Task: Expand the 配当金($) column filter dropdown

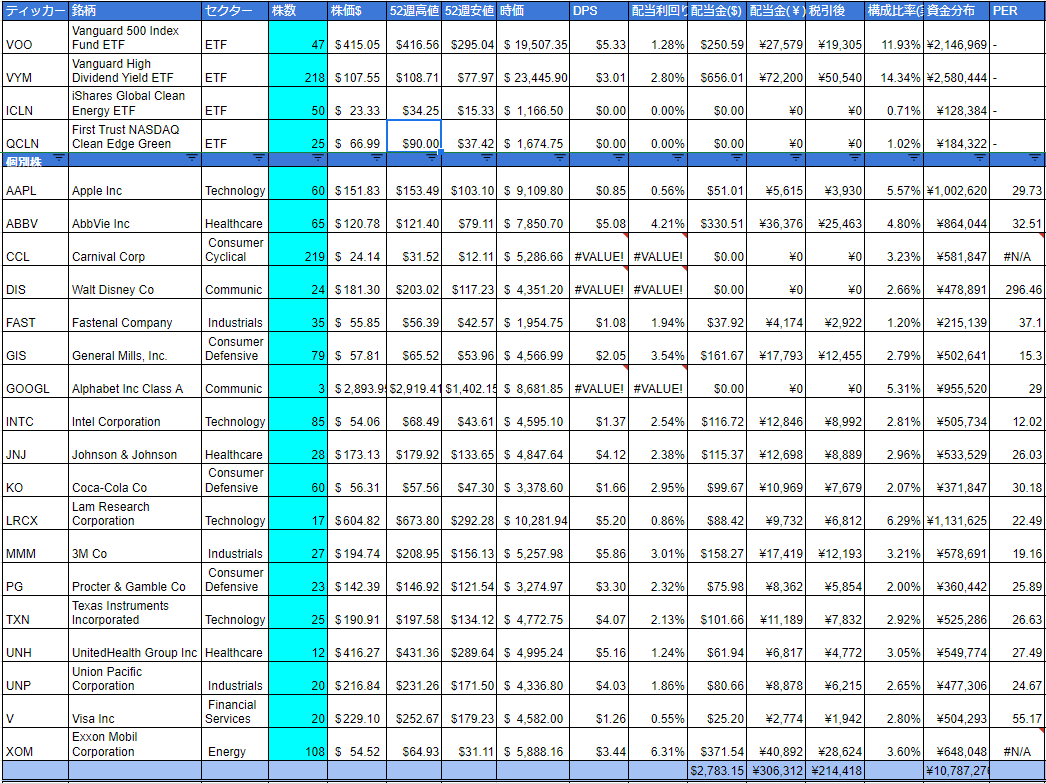Action: (736, 157)
